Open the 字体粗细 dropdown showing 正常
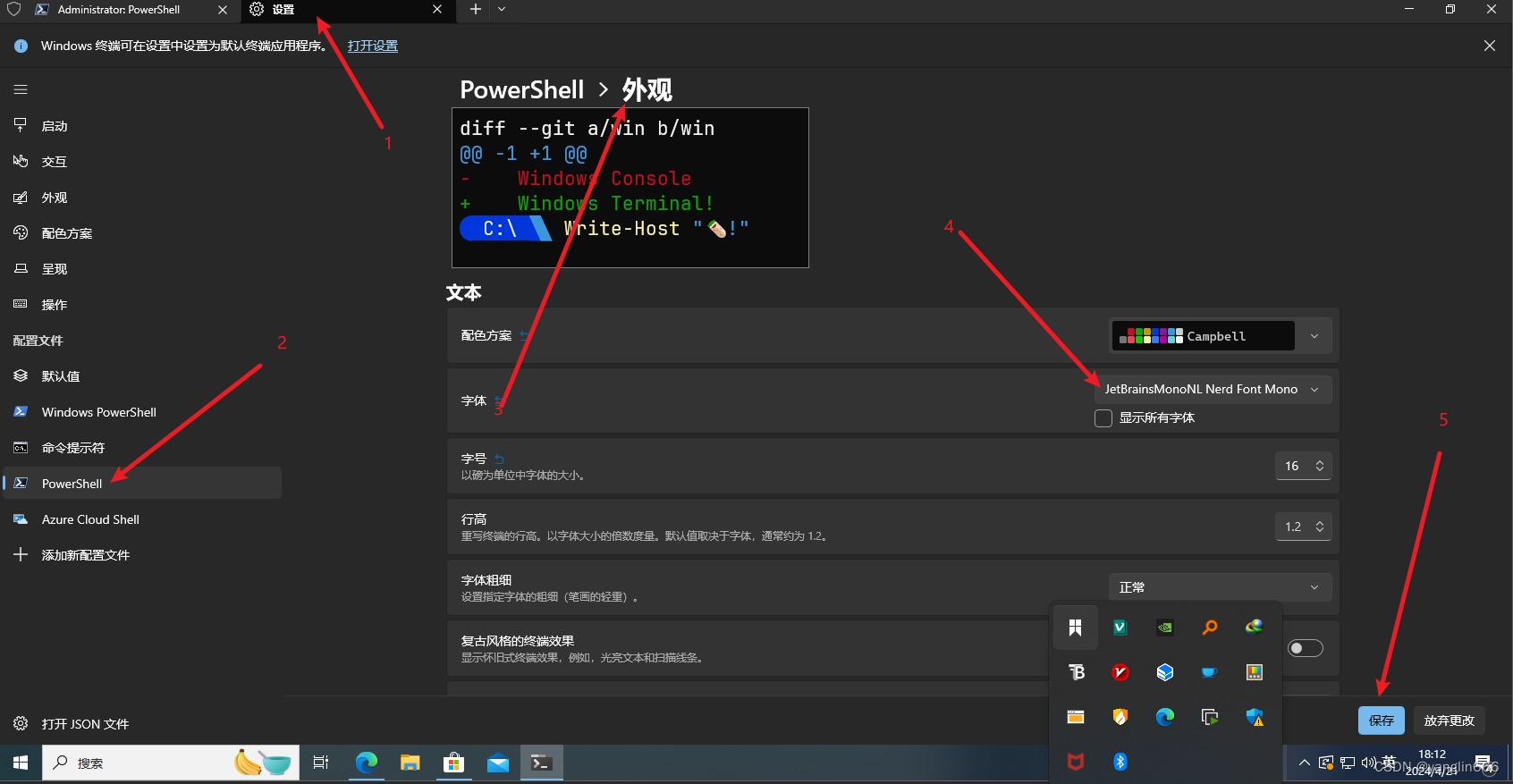 [1221, 587]
